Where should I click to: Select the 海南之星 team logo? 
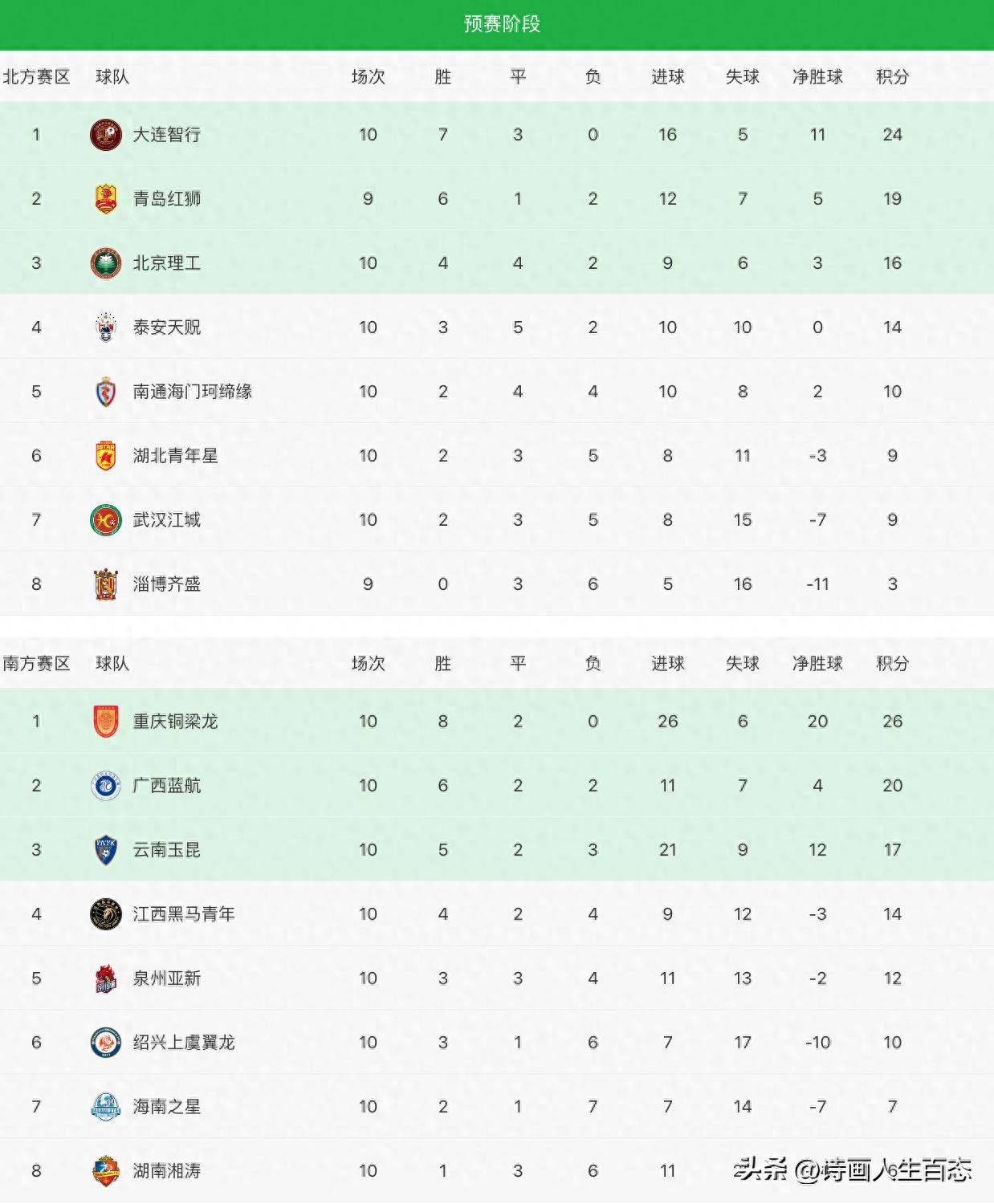106,1107
